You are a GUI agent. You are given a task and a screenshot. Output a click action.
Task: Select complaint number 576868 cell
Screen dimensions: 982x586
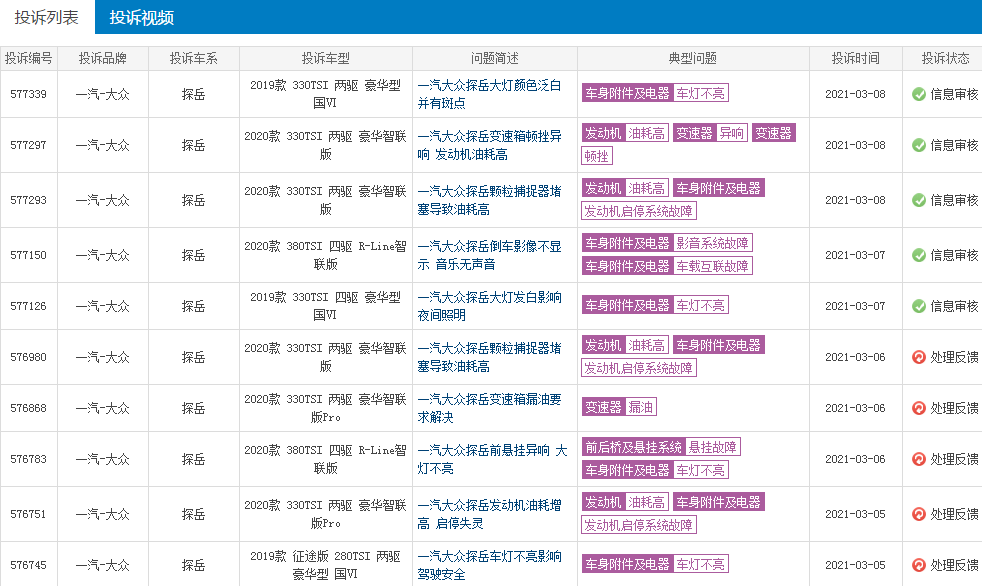[x=28, y=408]
